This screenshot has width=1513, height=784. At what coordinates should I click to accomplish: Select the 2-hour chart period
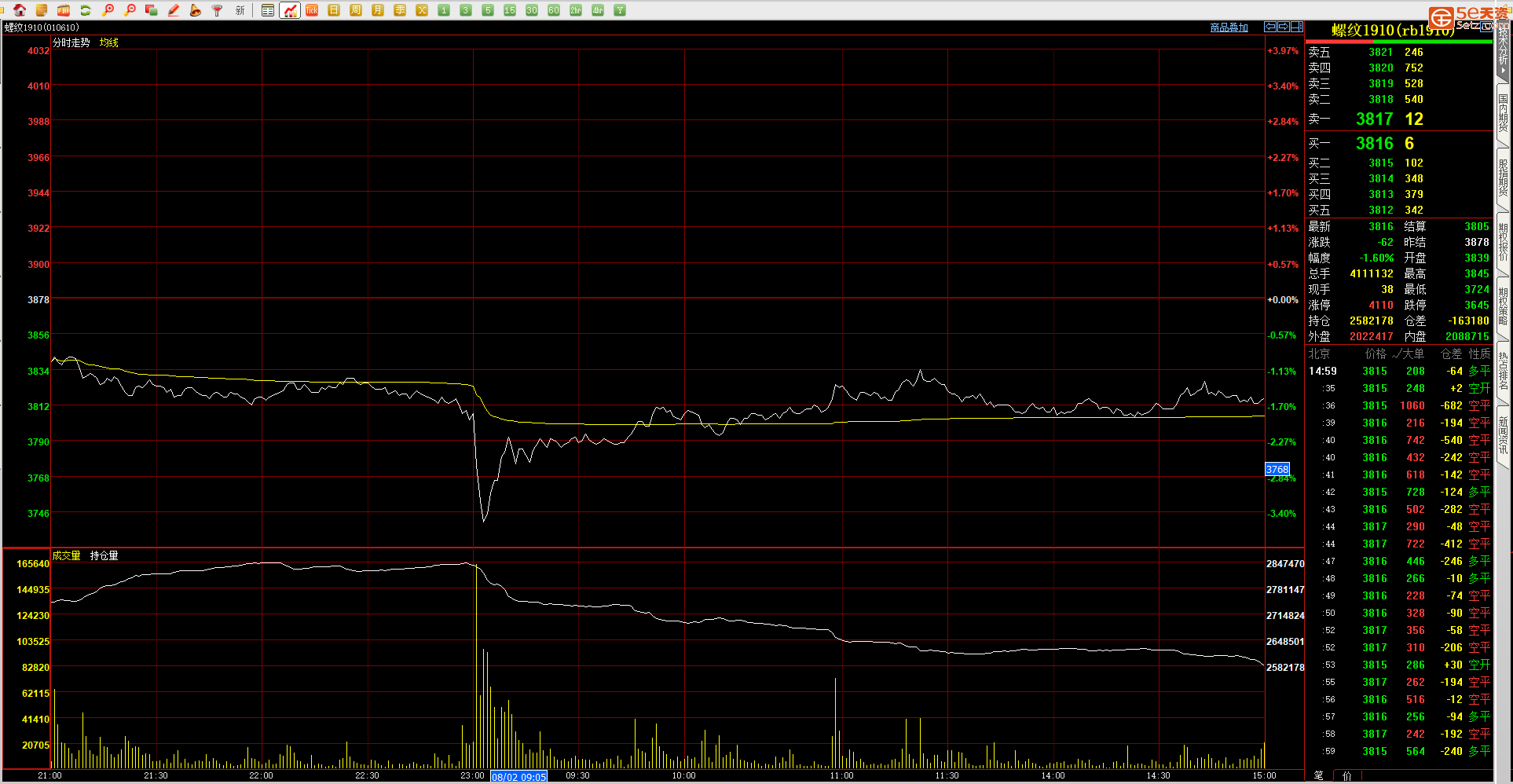coord(576,10)
